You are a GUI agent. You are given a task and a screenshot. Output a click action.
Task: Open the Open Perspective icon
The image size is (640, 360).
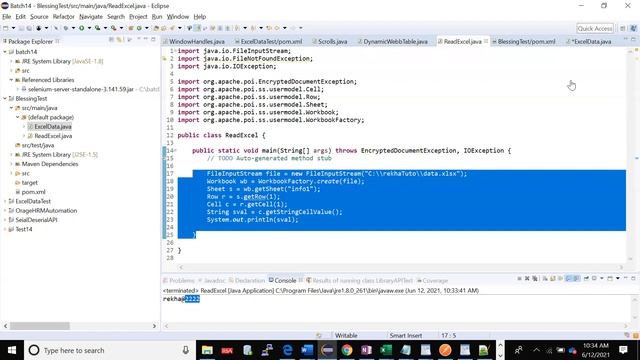(622, 28)
